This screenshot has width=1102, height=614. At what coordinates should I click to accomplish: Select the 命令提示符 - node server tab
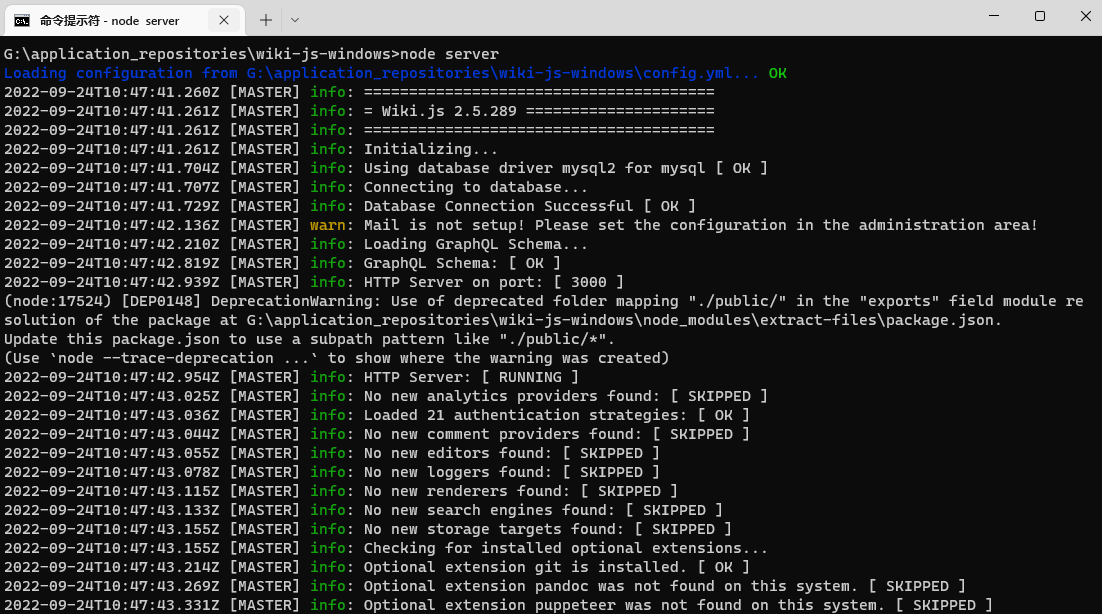pos(124,20)
